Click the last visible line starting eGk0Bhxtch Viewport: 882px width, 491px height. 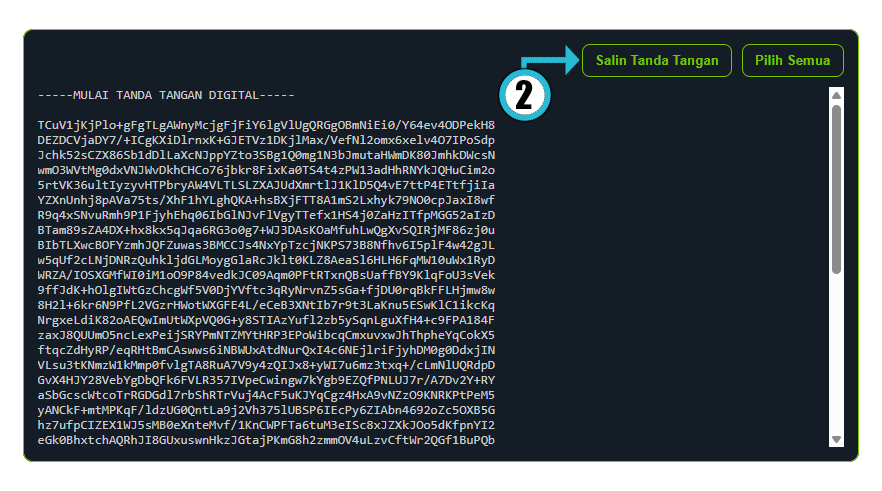coord(266,440)
